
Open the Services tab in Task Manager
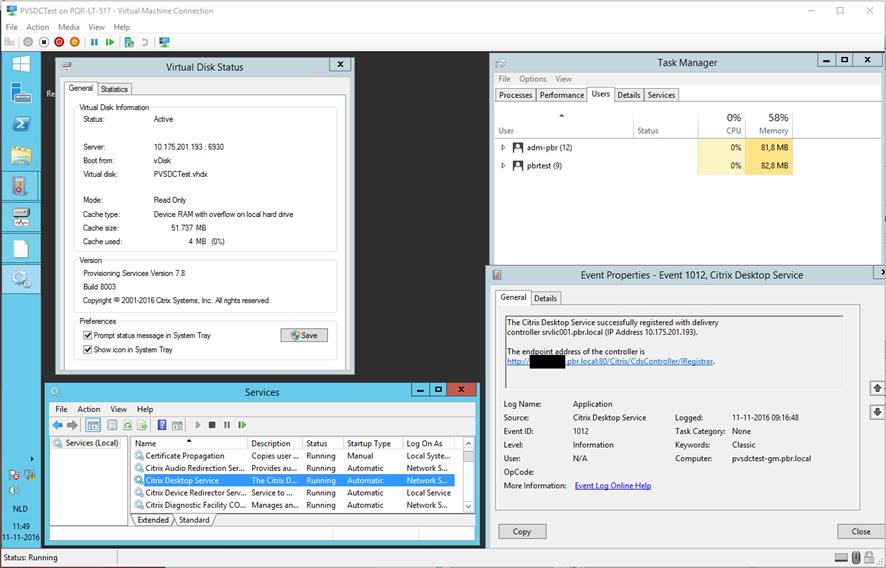coord(661,95)
